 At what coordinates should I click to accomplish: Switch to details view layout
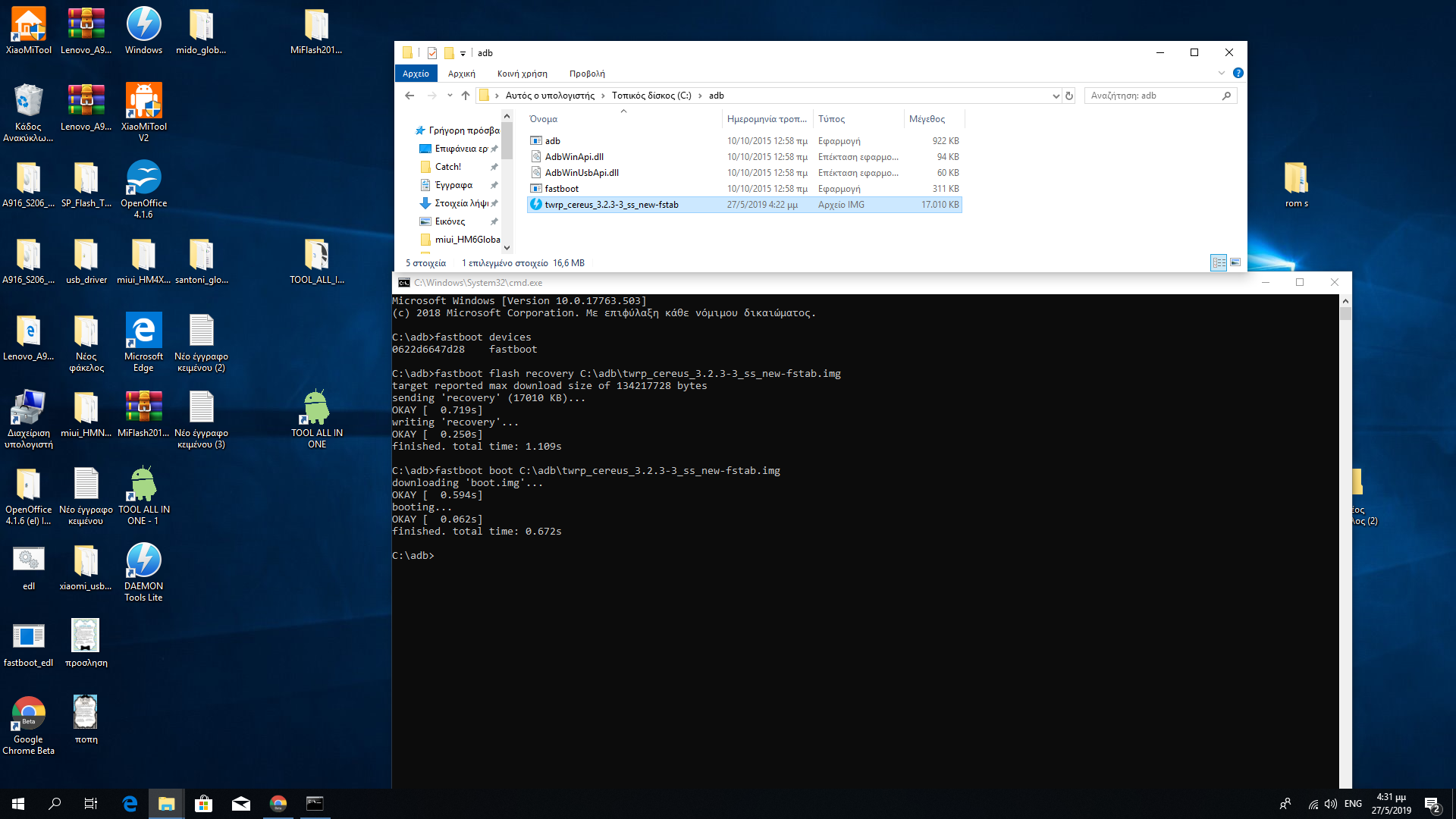click(1219, 262)
